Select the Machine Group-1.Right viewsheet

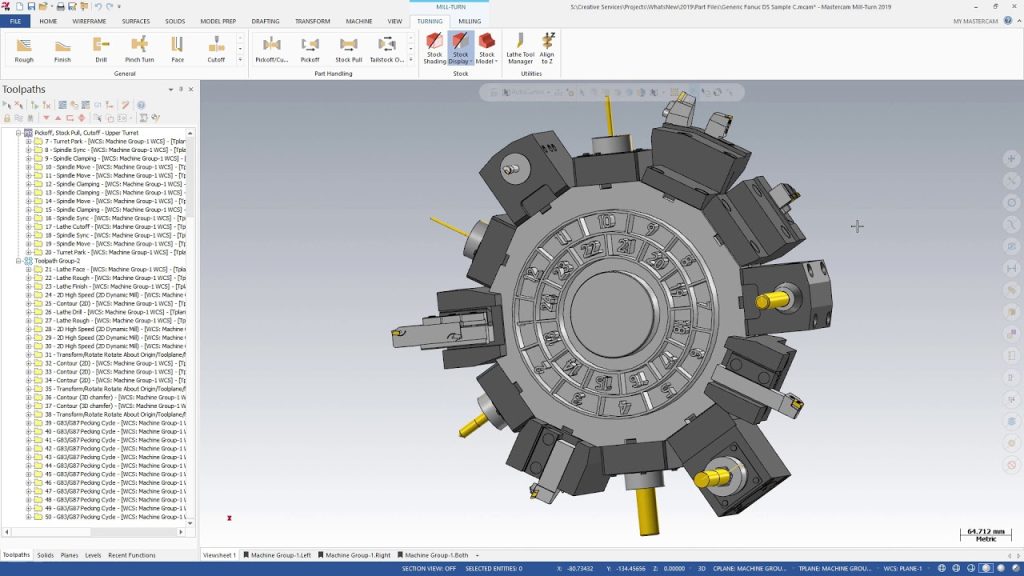pos(354,555)
